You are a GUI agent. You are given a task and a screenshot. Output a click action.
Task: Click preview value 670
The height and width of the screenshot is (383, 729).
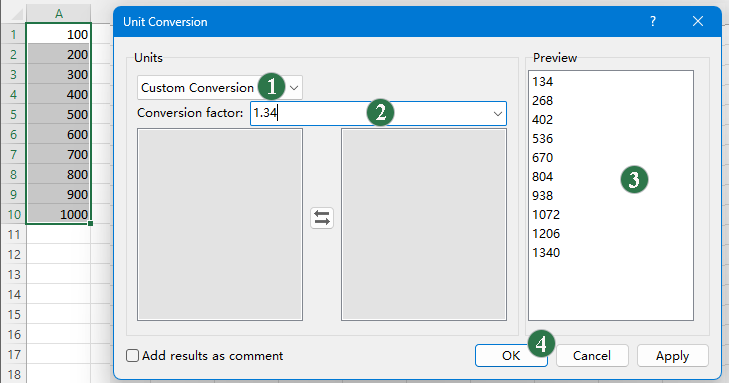tap(543, 158)
